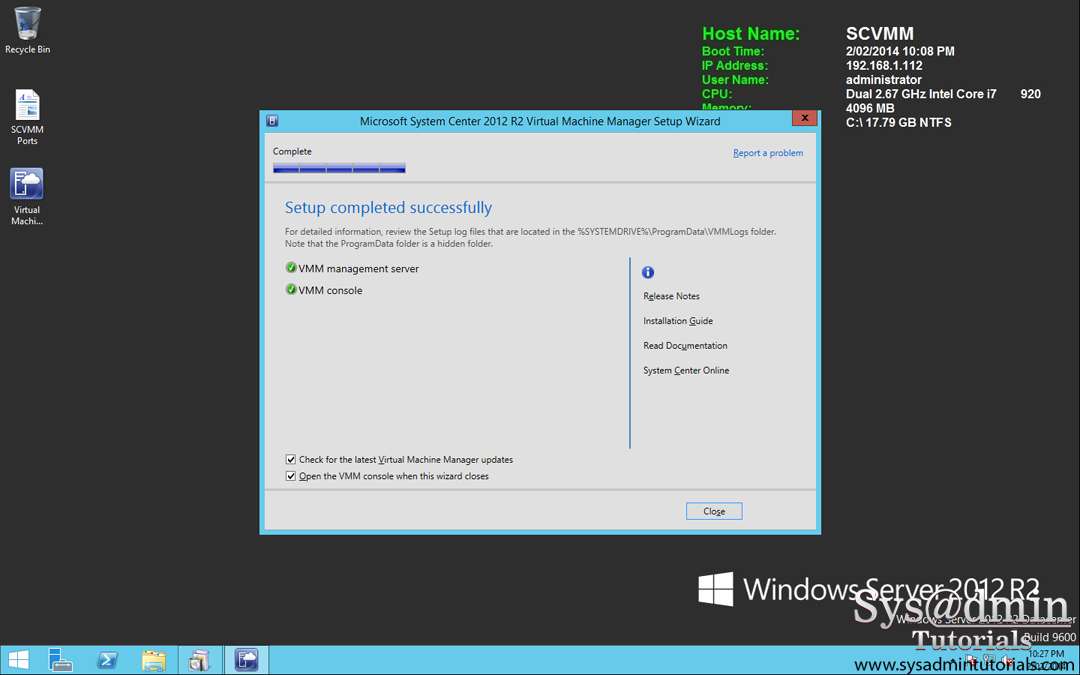Click the wizard title bar system icon

click(272, 121)
